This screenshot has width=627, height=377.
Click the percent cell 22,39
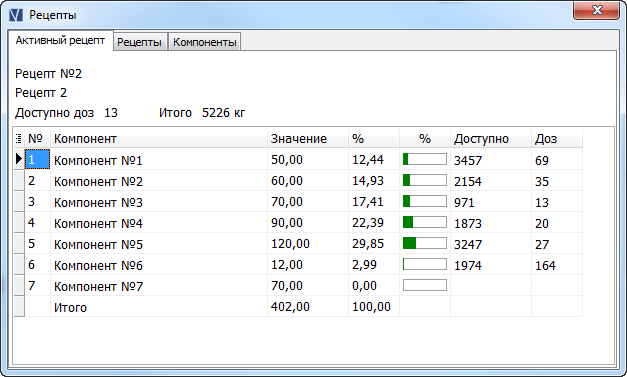(x=374, y=223)
